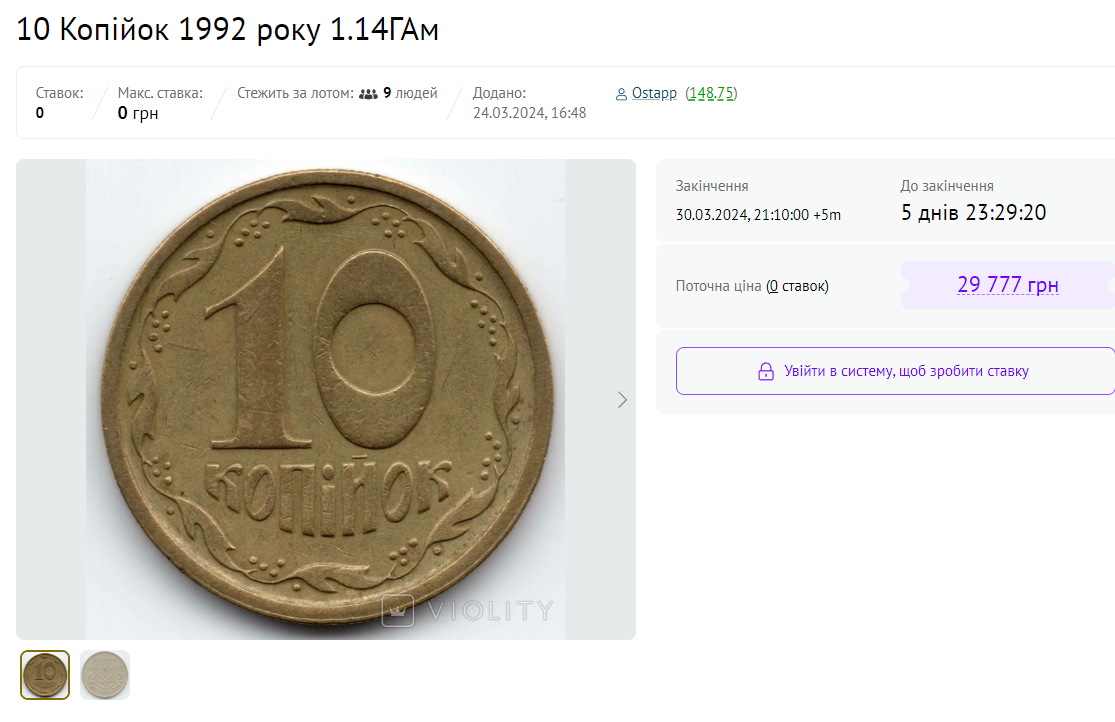Open seller Ostapp's profile link

(654, 93)
